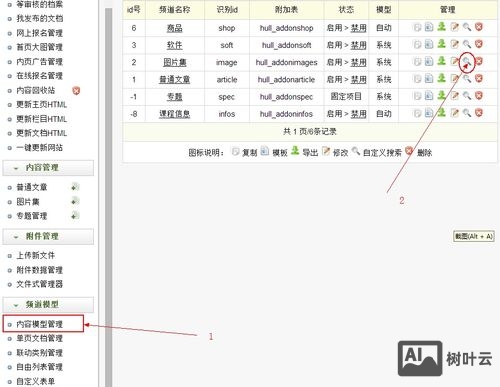Delete the 普通文章 channel model
The width and height of the screenshot is (500, 387).
pos(479,78)
